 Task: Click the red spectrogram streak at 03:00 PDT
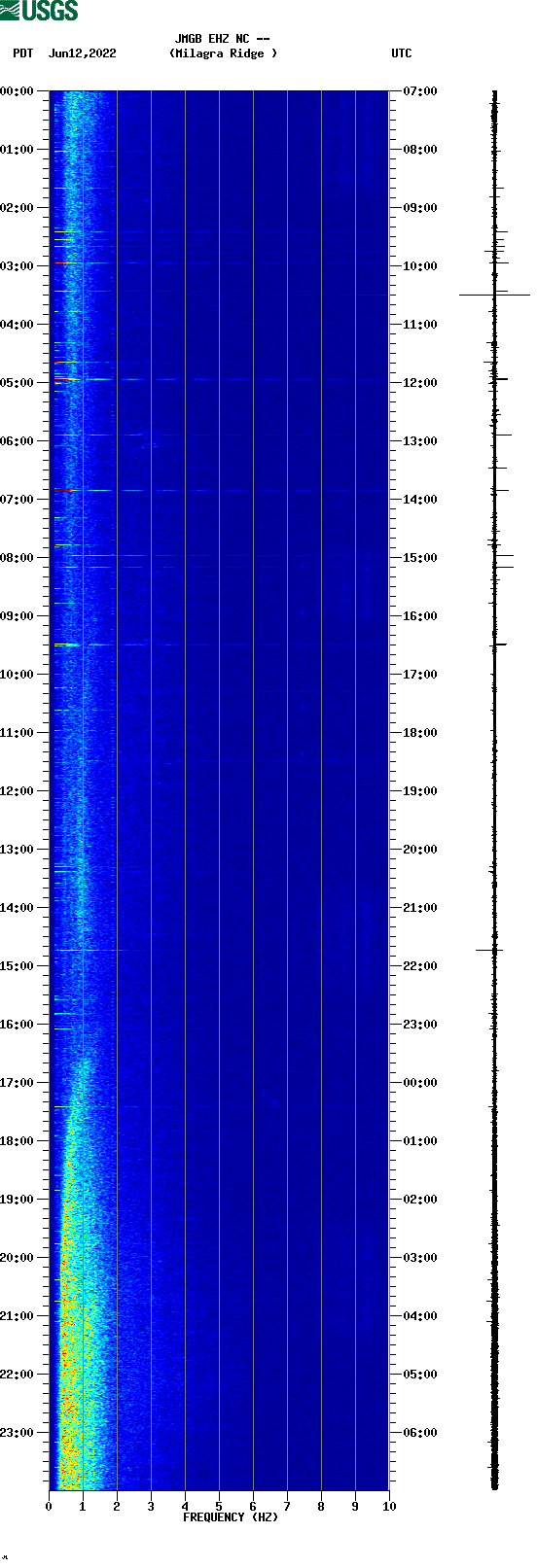(x=64, y=262)
